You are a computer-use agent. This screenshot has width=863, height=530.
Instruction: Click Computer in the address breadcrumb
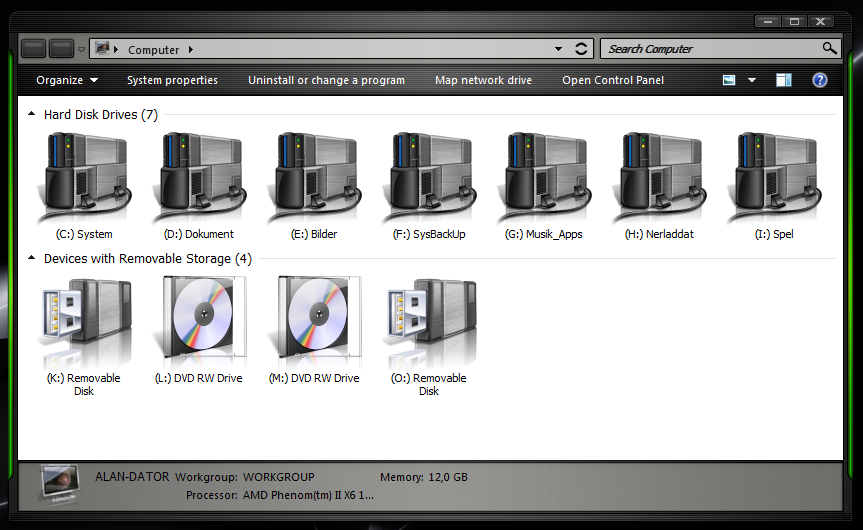(x=154, y=50)
